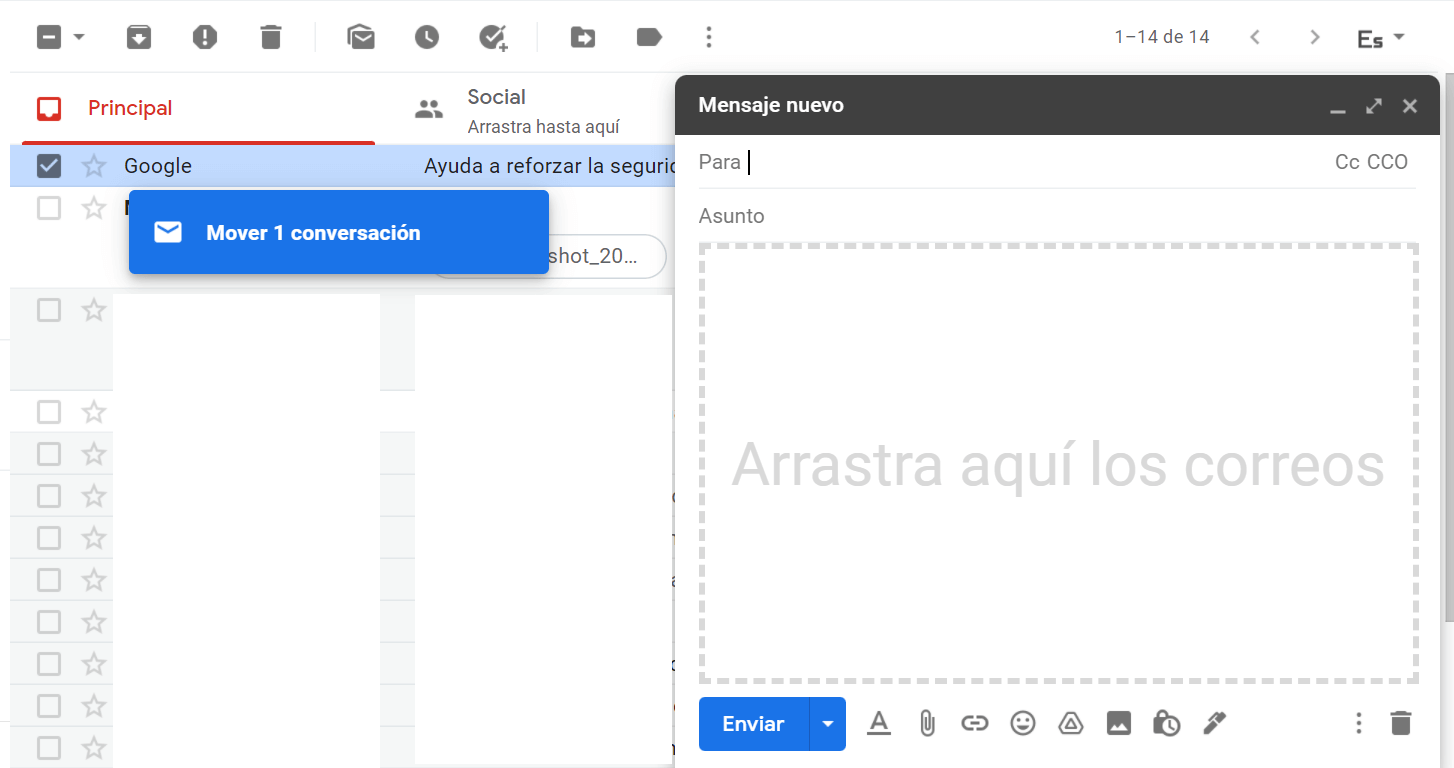
Task: Open the send options arrow beside Enviar
Action: (827, 724)
